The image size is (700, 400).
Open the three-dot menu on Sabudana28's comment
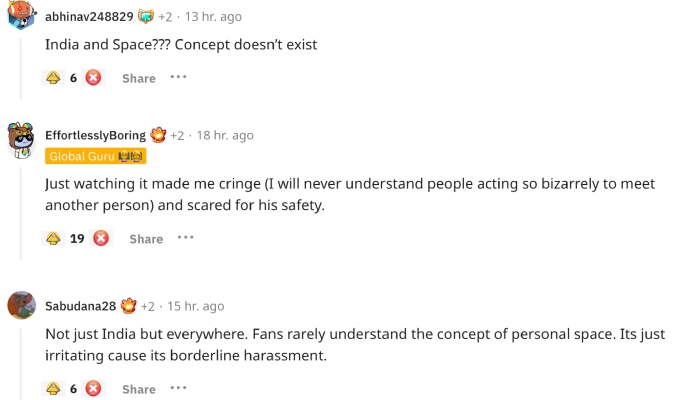[x=178, y=387]
